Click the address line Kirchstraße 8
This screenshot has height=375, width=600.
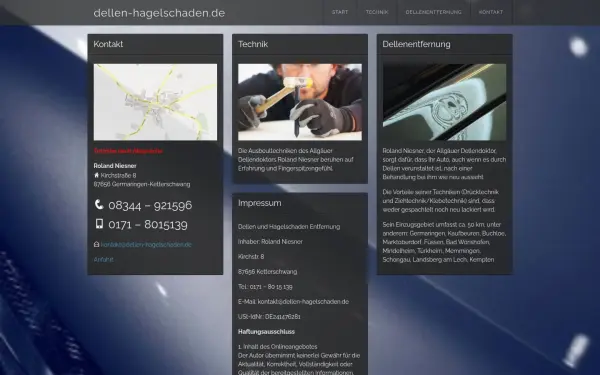coord(118,176)
